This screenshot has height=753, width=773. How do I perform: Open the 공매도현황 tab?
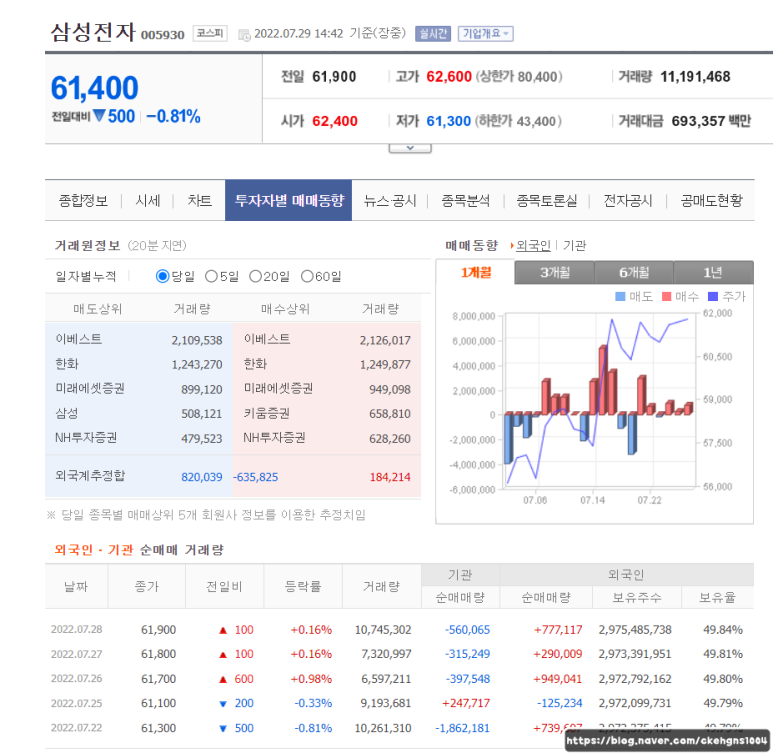[x=711, y=201]
